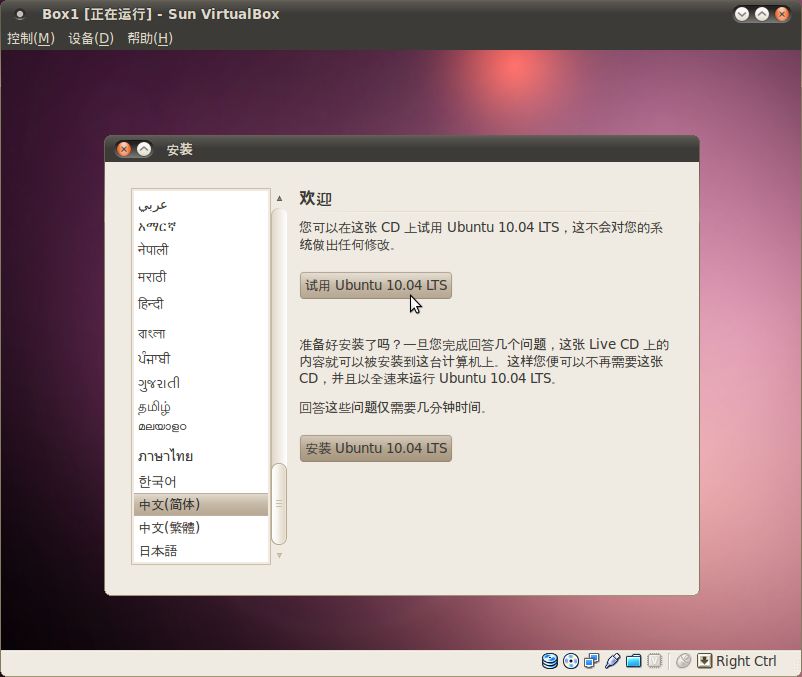Click the network adapters status icon
The width and height of the screenshot is (802, 677).
(x=591, y=661)
